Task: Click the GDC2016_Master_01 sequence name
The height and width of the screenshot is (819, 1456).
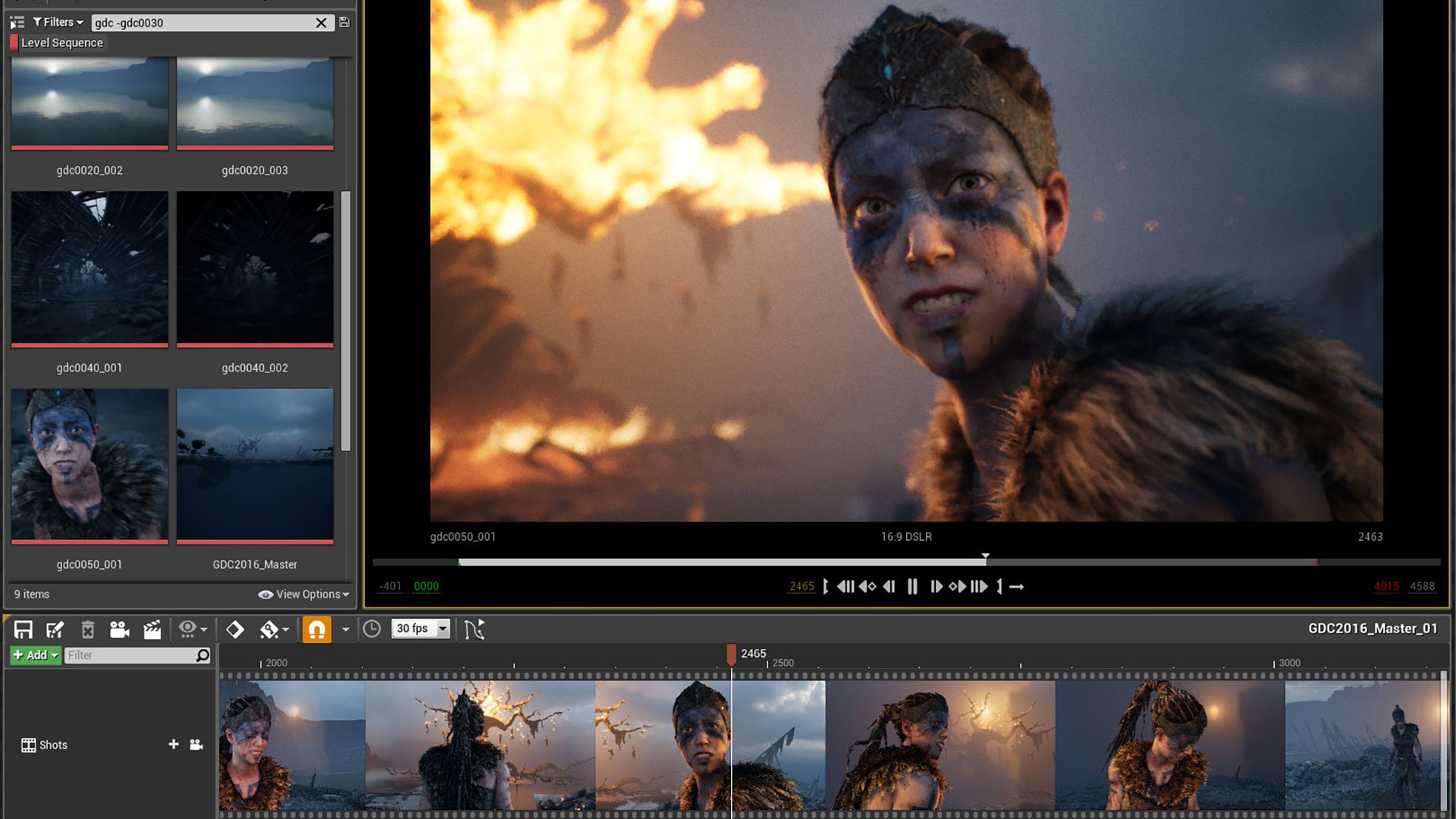Action: pos(1373,629)
